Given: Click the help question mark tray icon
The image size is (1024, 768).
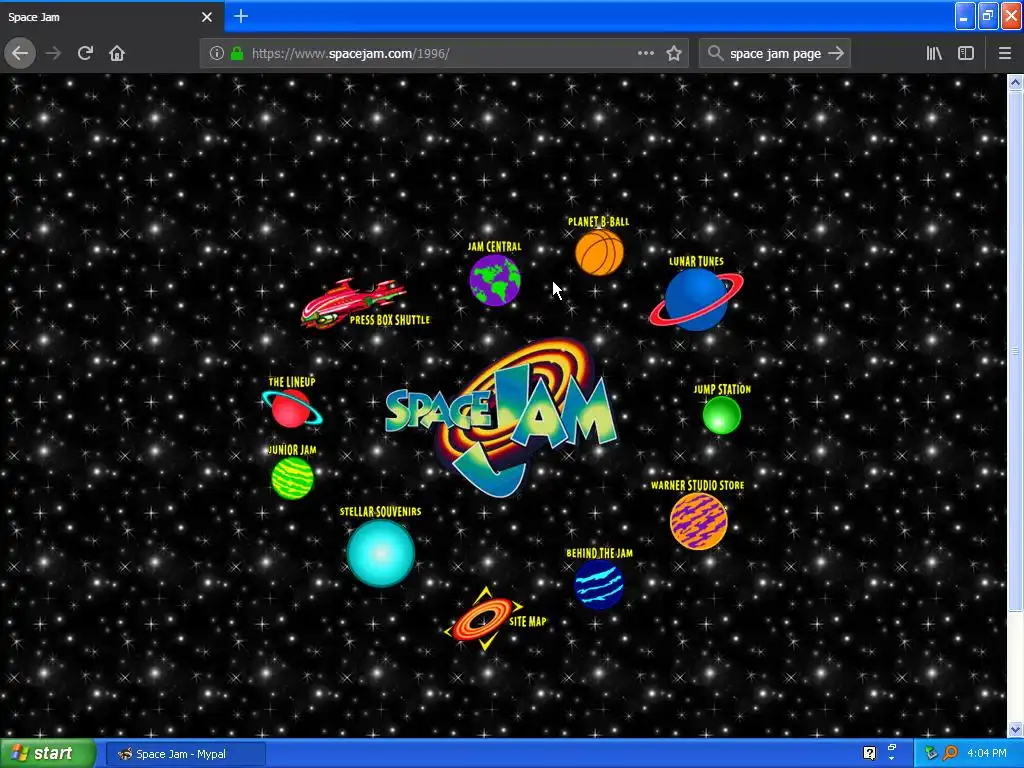Looking at the screenshot, I should (869, 753).
